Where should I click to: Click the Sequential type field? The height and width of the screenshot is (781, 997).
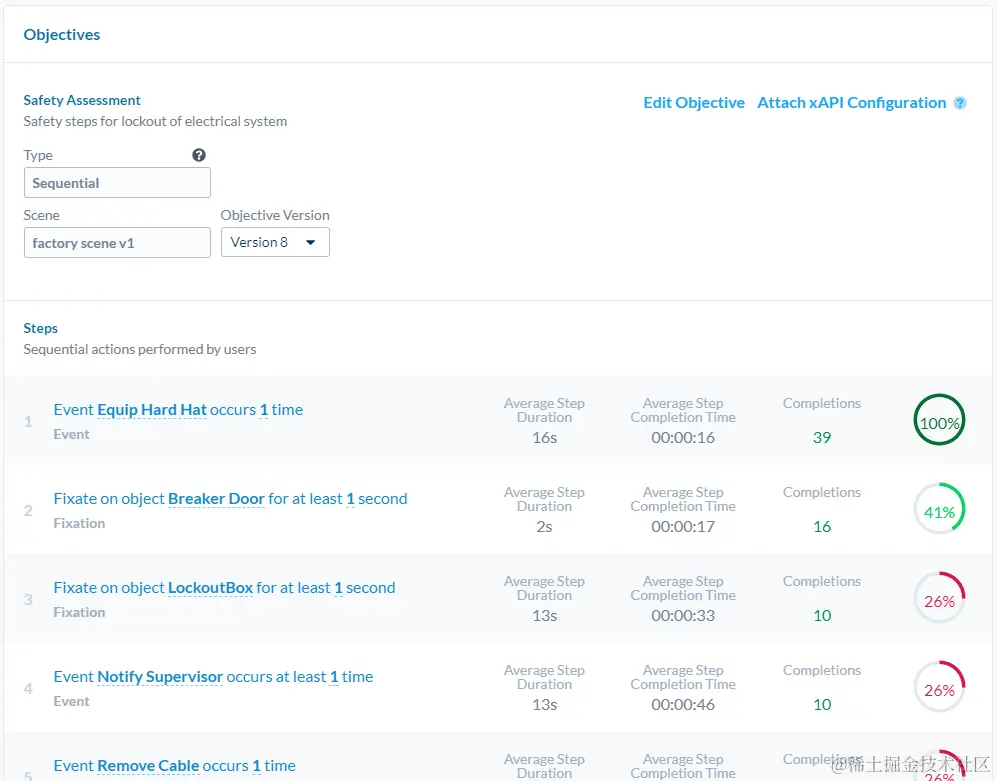tap(117, 183)
